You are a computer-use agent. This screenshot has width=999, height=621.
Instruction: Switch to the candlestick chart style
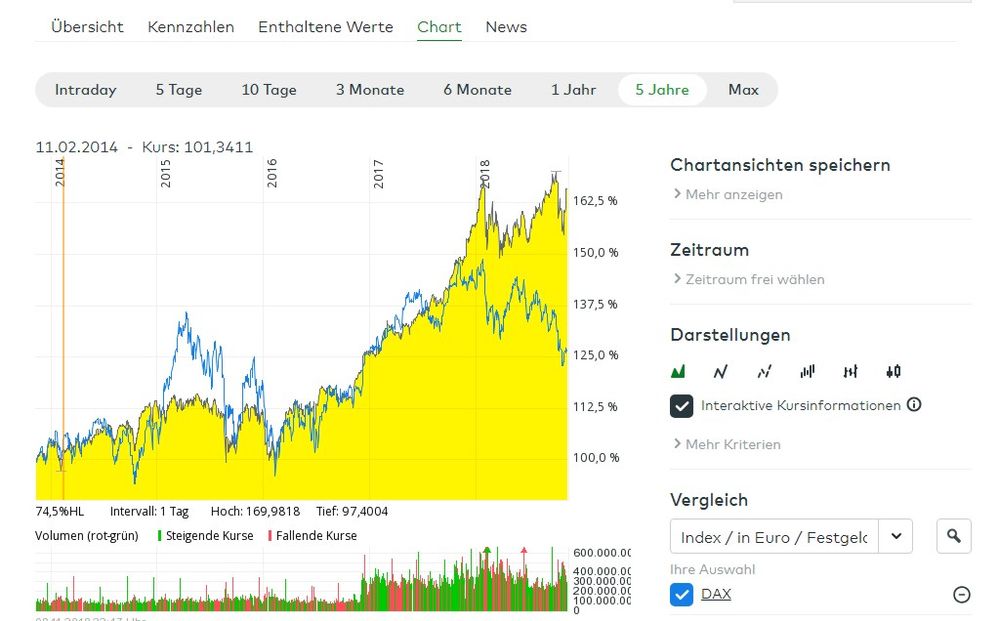[893, 371]
